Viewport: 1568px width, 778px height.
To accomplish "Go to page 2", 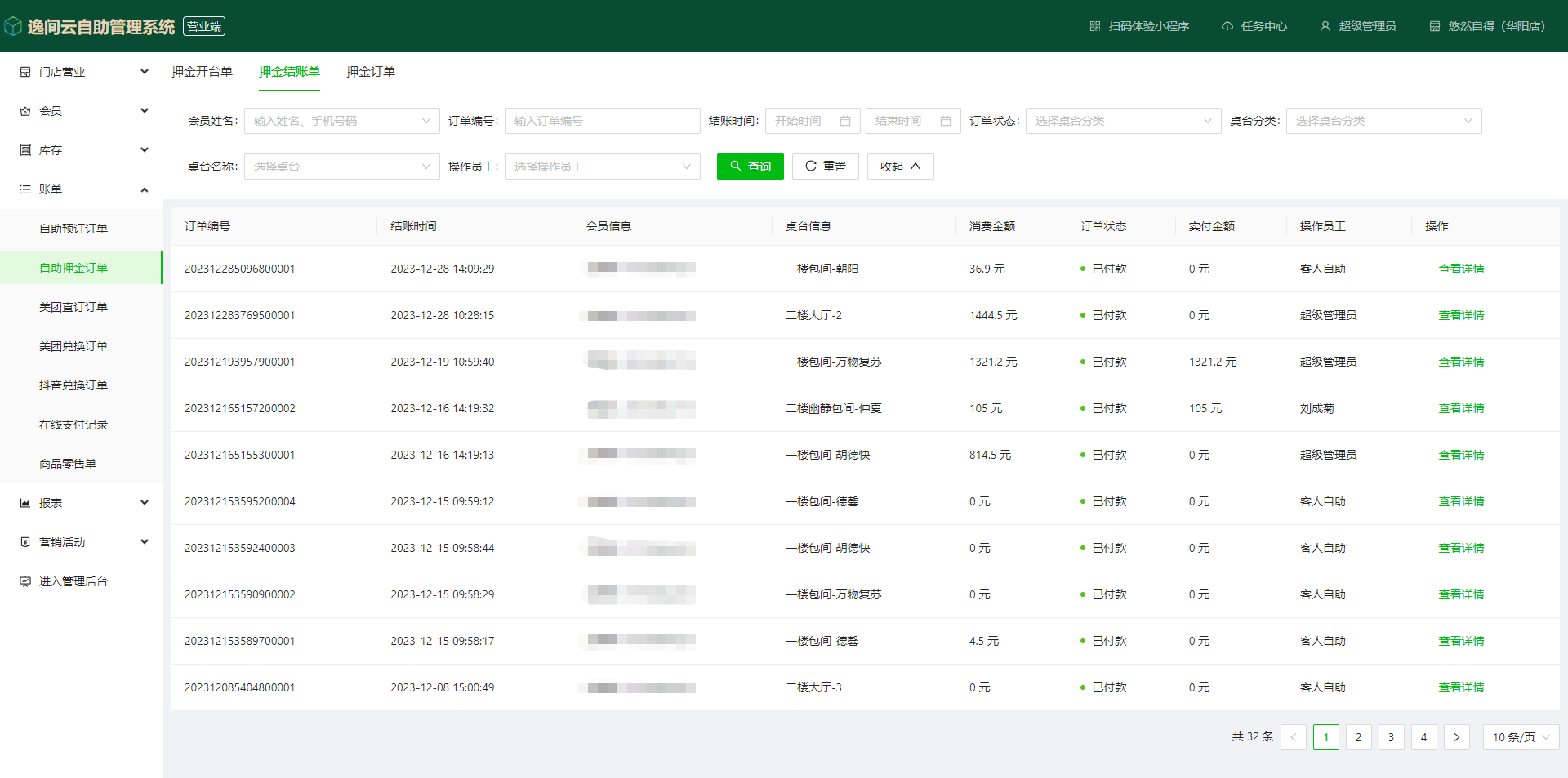I will pos(1359,737).
